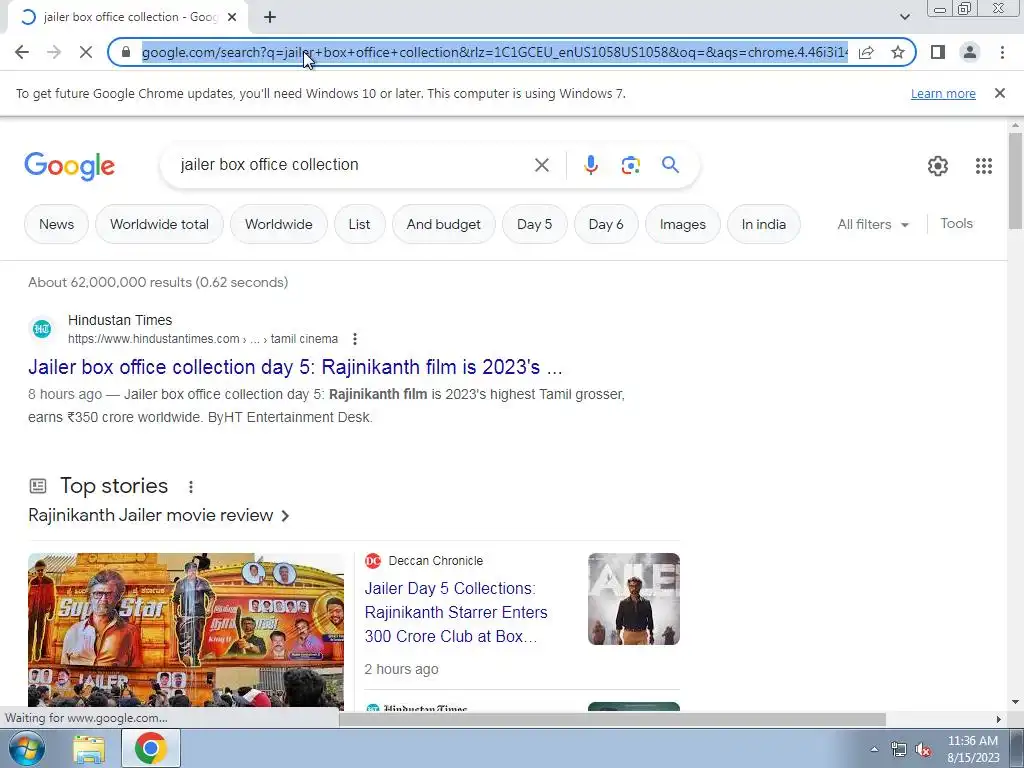Select the News filter chip
Image resolution: width=1024 pixels, height=768 pixels.
coord(56,224)
